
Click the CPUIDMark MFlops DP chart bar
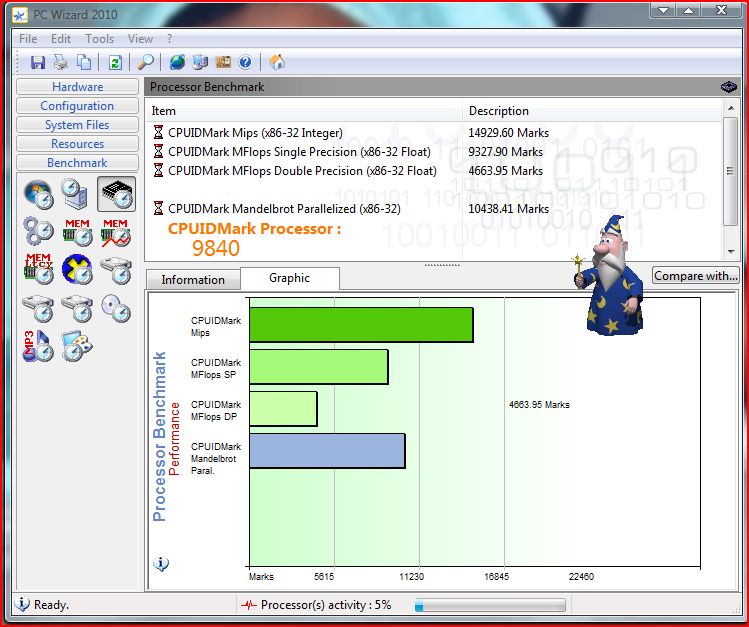[284, 409]
